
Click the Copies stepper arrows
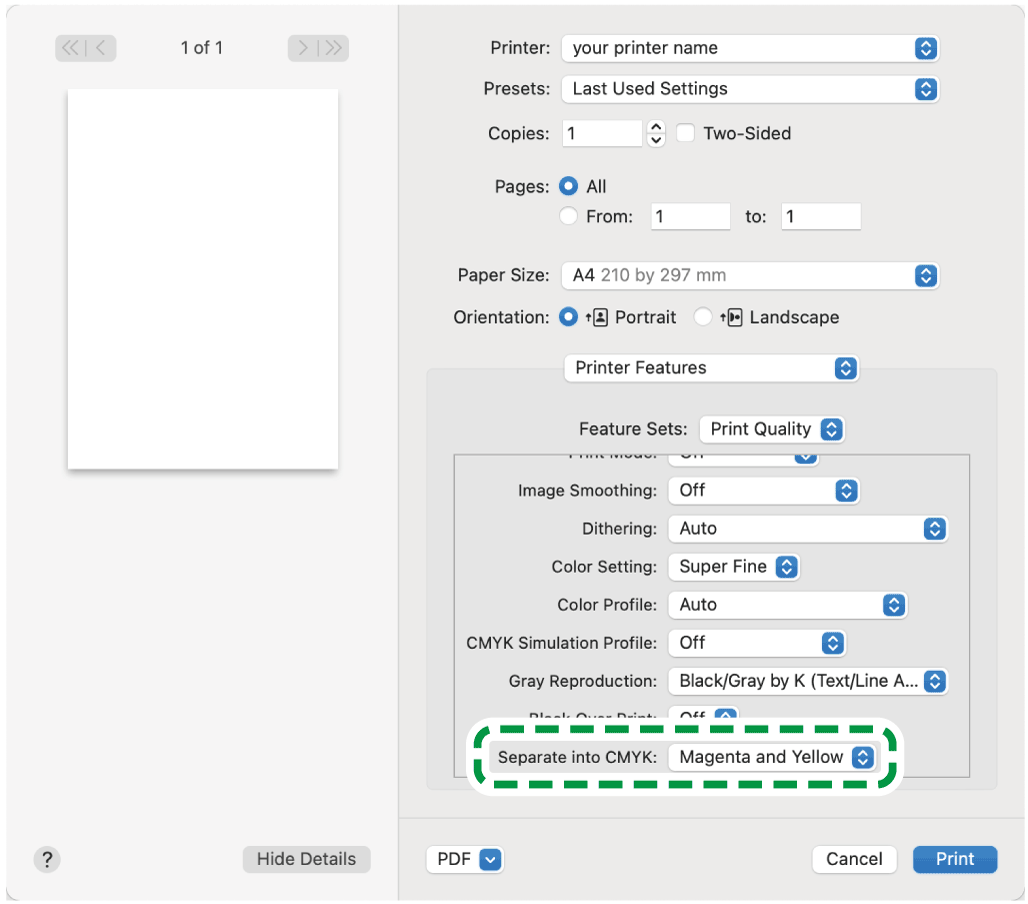pyautogui.click(x=656, y=133)
